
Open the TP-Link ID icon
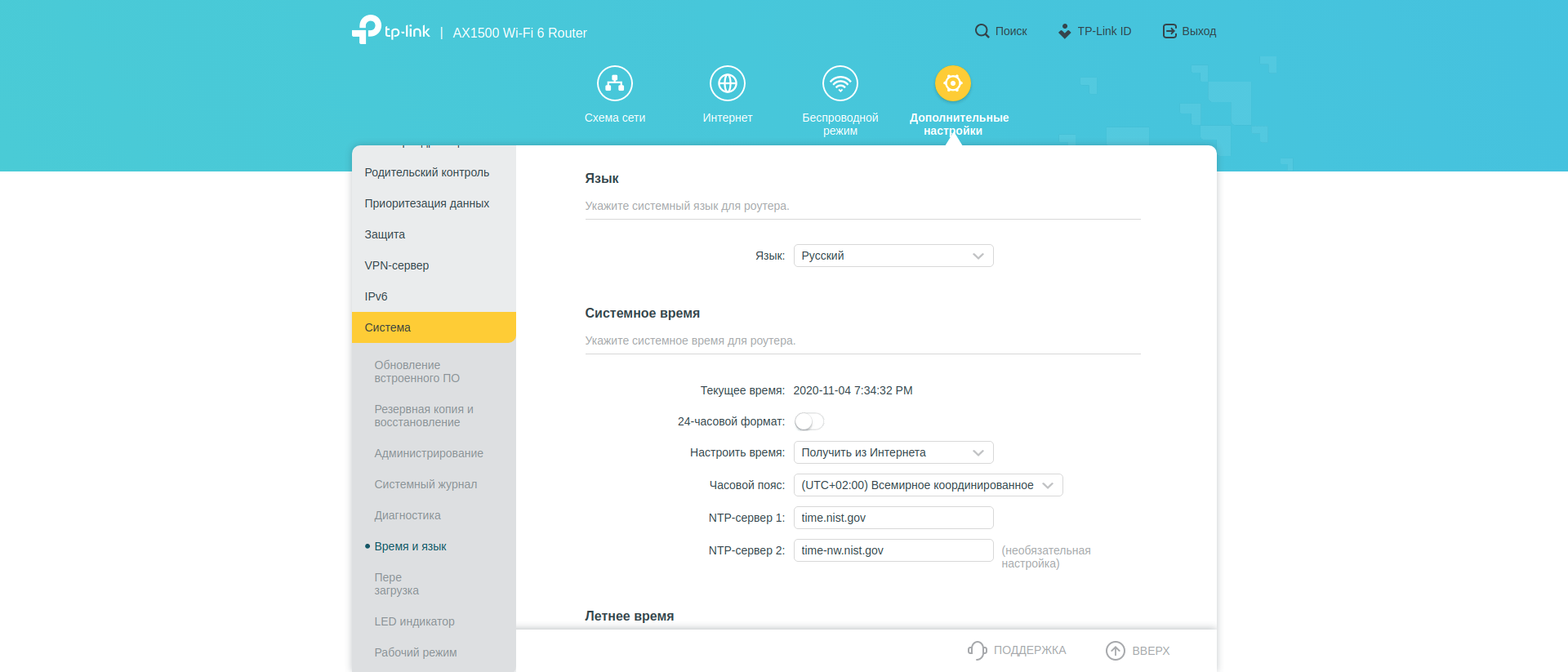[x=1064, y=31]
